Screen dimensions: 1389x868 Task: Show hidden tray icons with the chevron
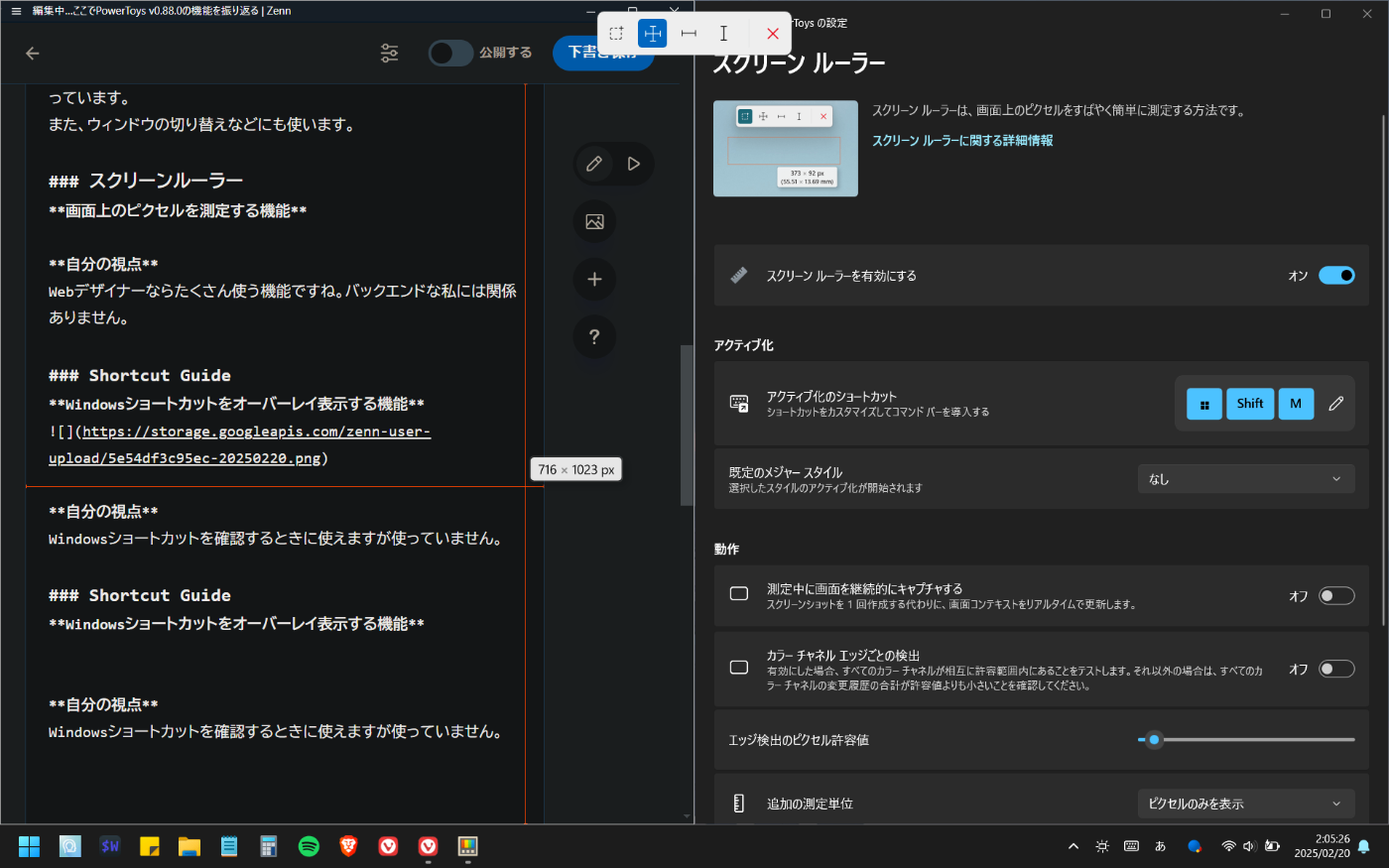[x=1073, y=846]
